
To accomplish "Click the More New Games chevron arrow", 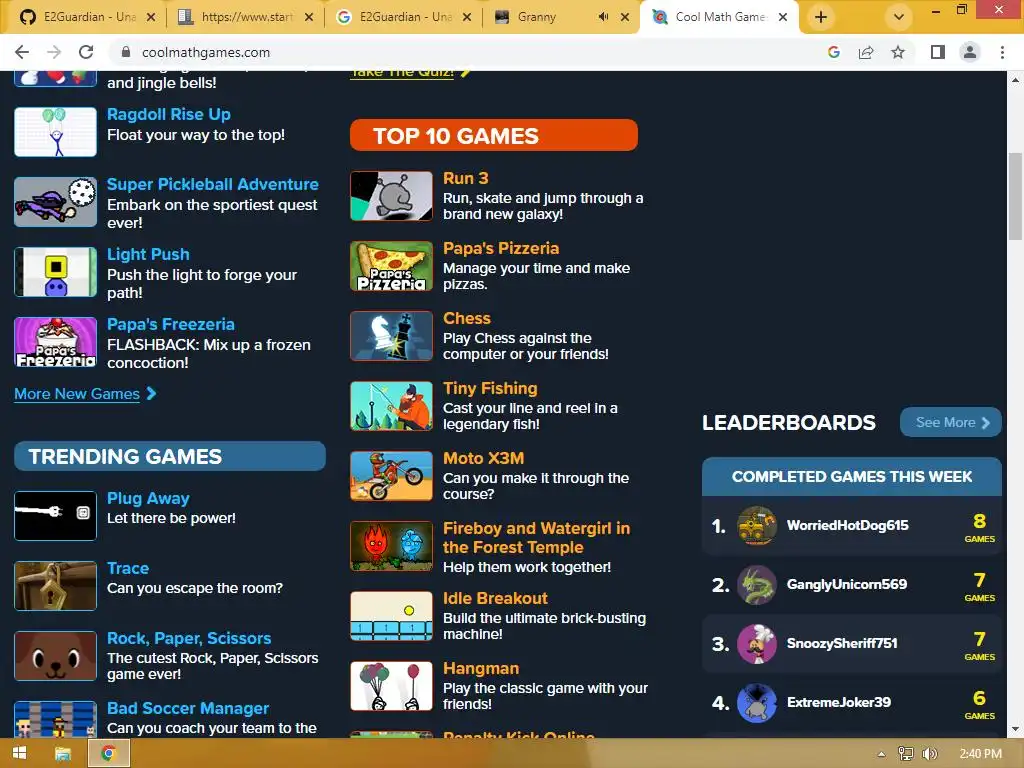I will [152, 394].
